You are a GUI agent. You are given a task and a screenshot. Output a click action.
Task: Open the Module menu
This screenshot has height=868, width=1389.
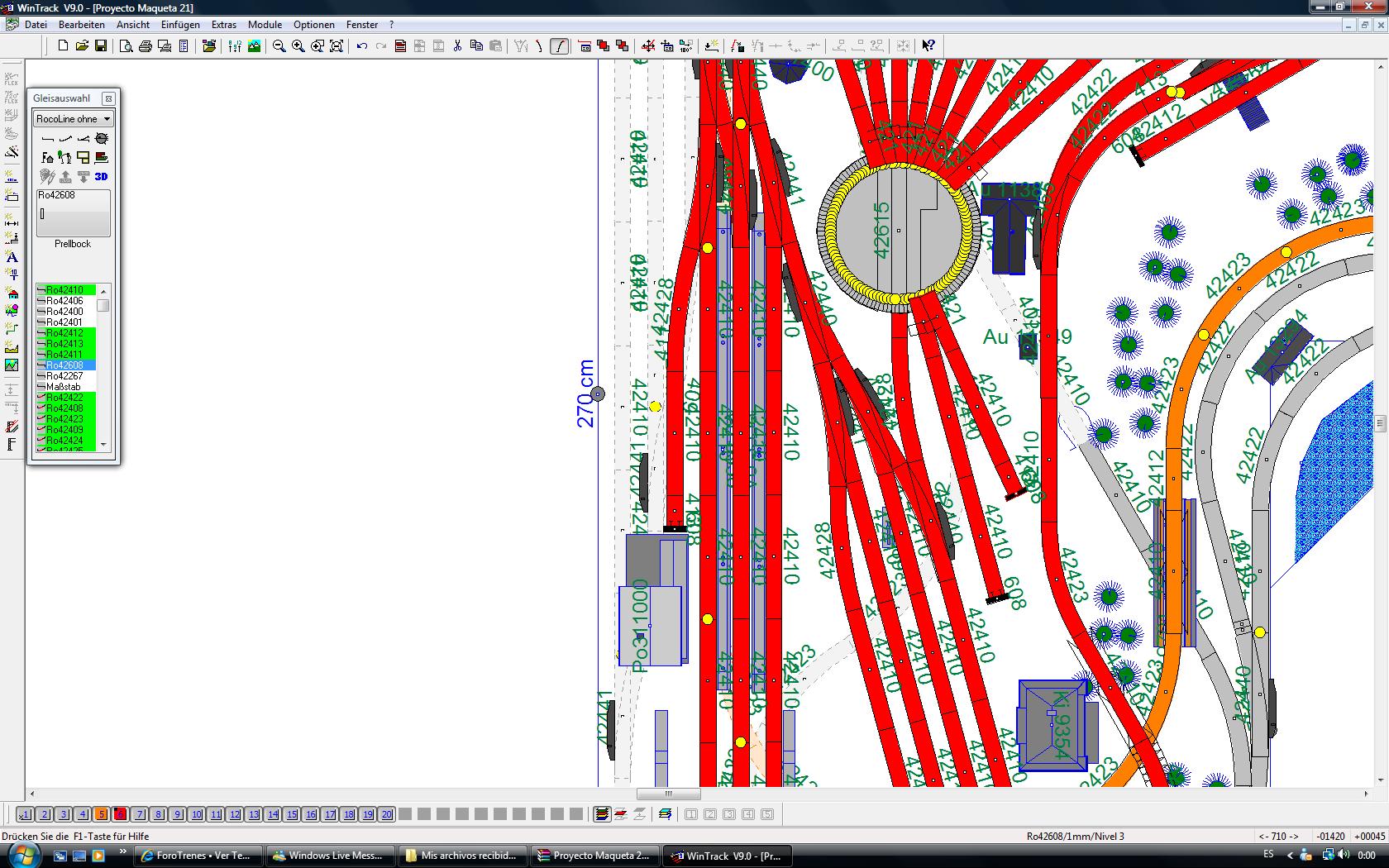265,25
